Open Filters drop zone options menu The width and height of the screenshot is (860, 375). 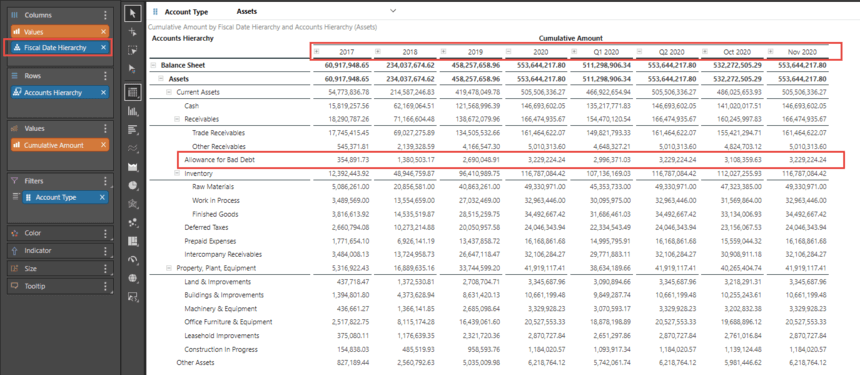point(106,180)
